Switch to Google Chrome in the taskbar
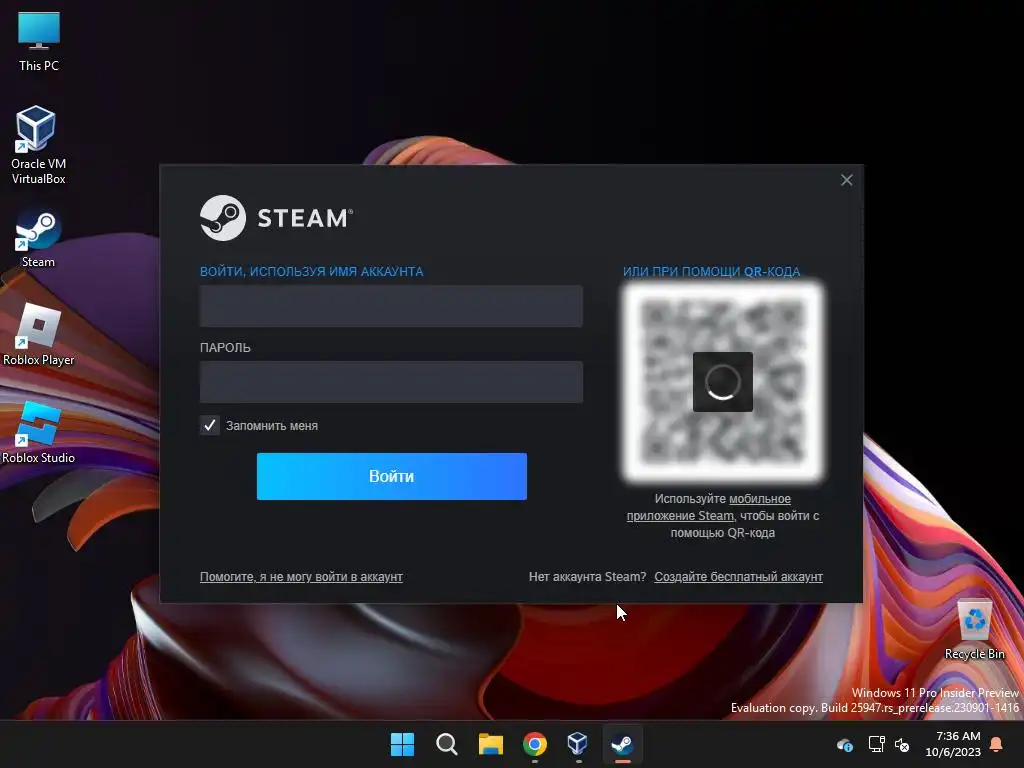This screenshot has width=1024, height=768. tap(535, 744)
